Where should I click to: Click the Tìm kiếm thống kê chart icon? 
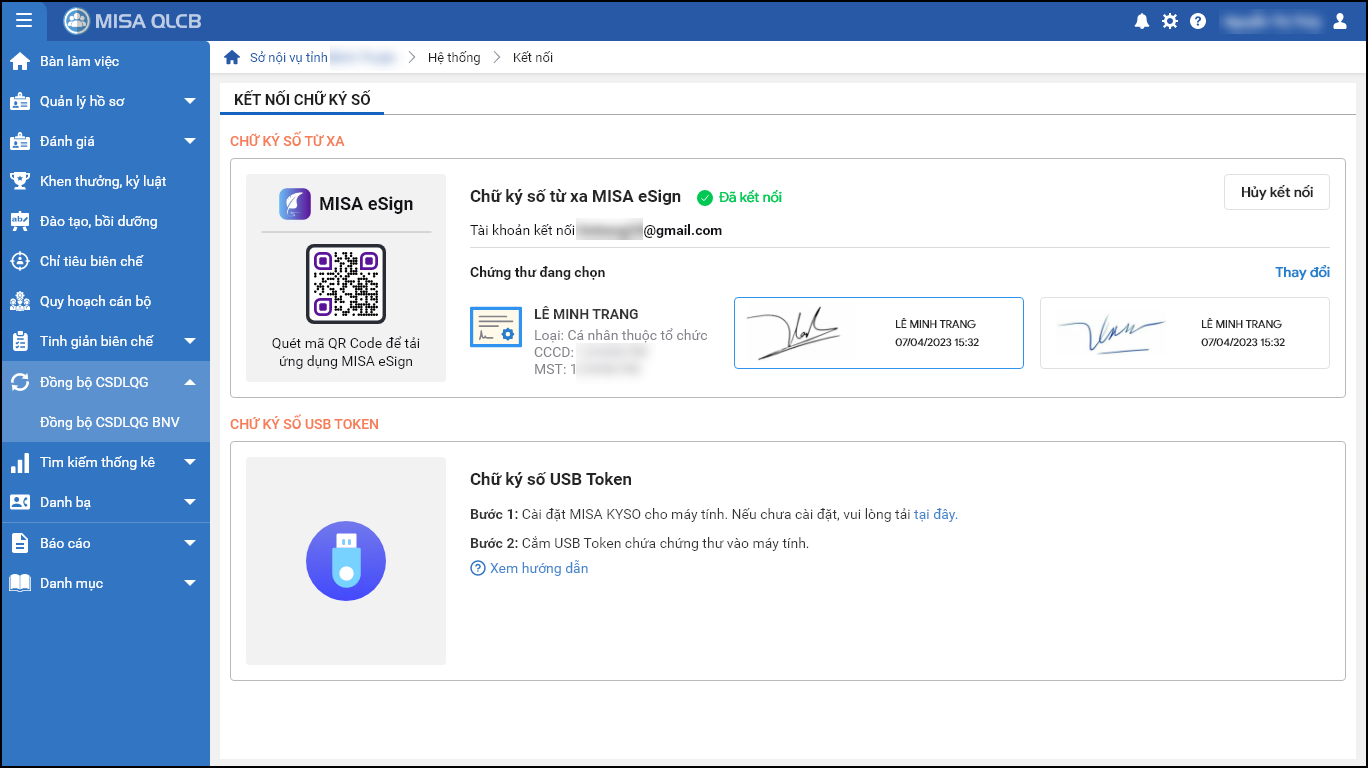tap(20, 462)
